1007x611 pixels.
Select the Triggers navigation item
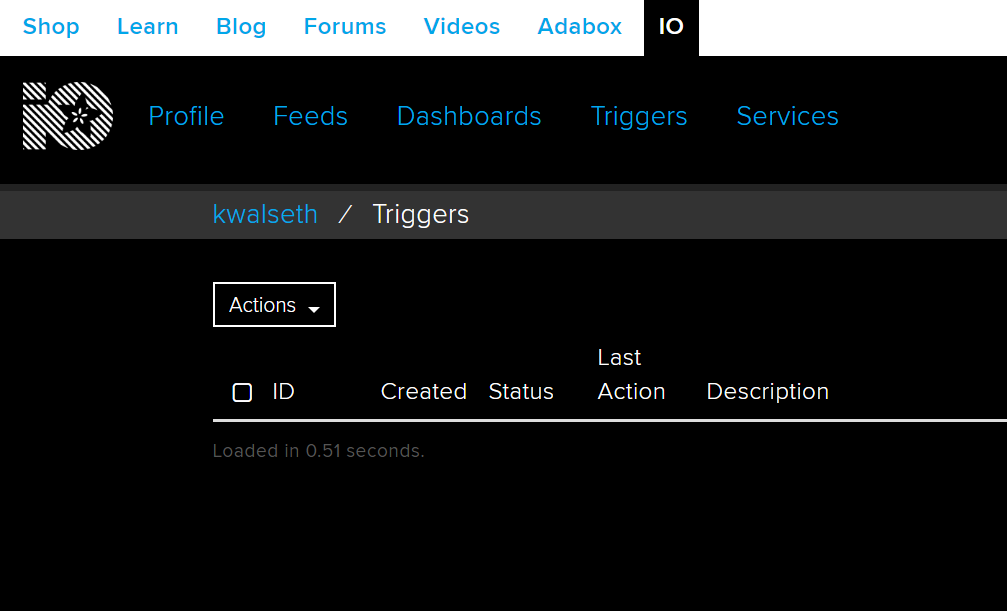pos(639,116)
